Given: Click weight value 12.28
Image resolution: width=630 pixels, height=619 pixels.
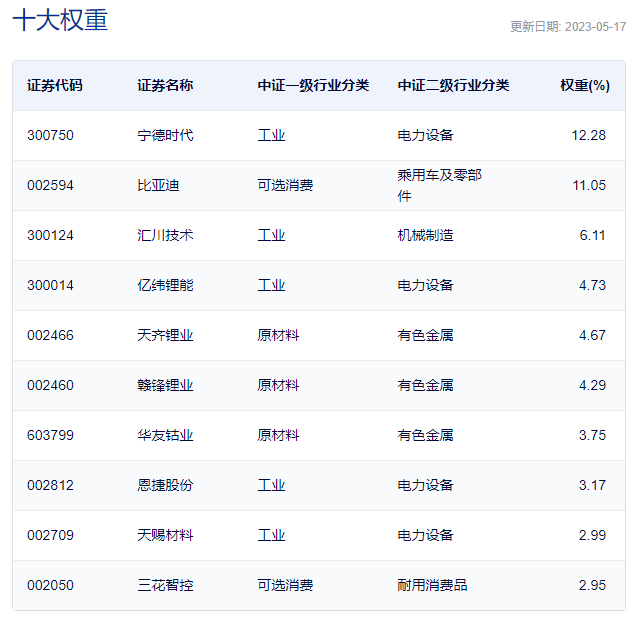Looking at the screenshot, I should pyautogui.click(x=589, y=135).
